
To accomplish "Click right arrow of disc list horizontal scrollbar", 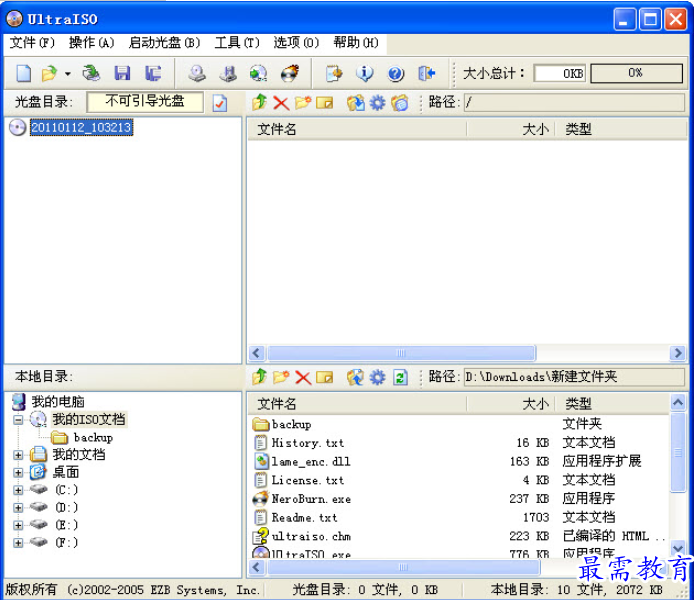I will pos(678,353).
